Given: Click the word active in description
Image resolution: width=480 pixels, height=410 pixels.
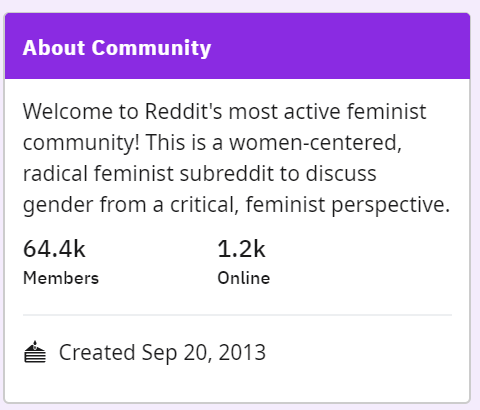Looking at the screenshot, I should pos(312,111).
